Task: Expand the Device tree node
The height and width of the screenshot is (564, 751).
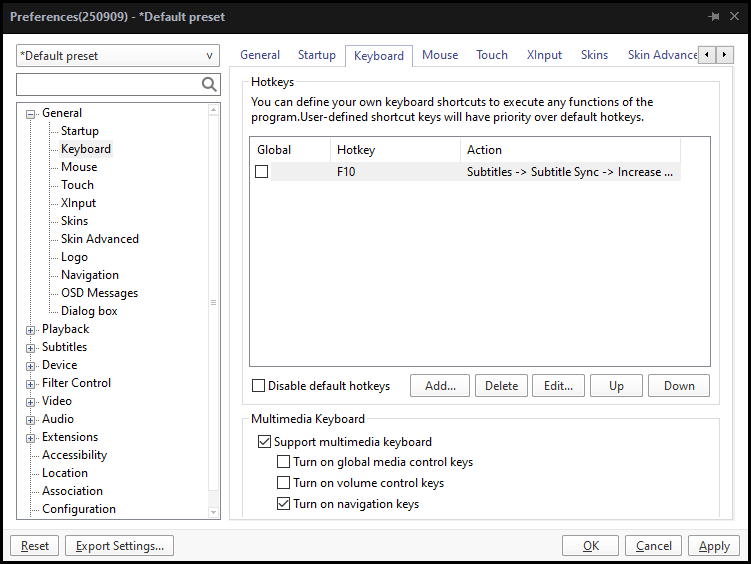Action: [31, 366]
